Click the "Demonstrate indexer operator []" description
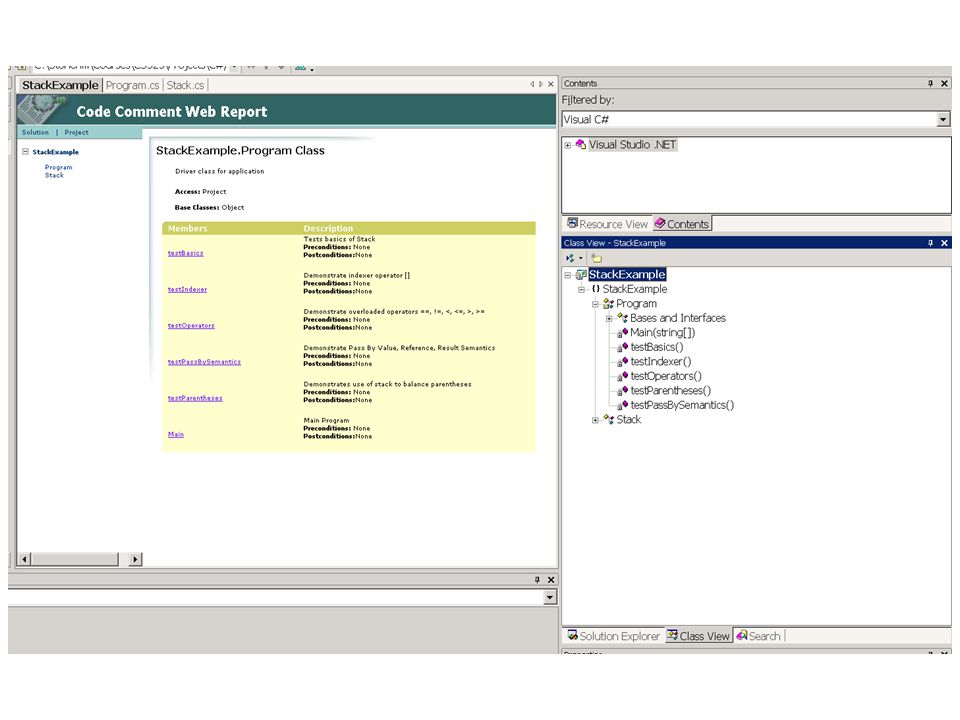This screenshot has width=960, height=720. [357, 276]
